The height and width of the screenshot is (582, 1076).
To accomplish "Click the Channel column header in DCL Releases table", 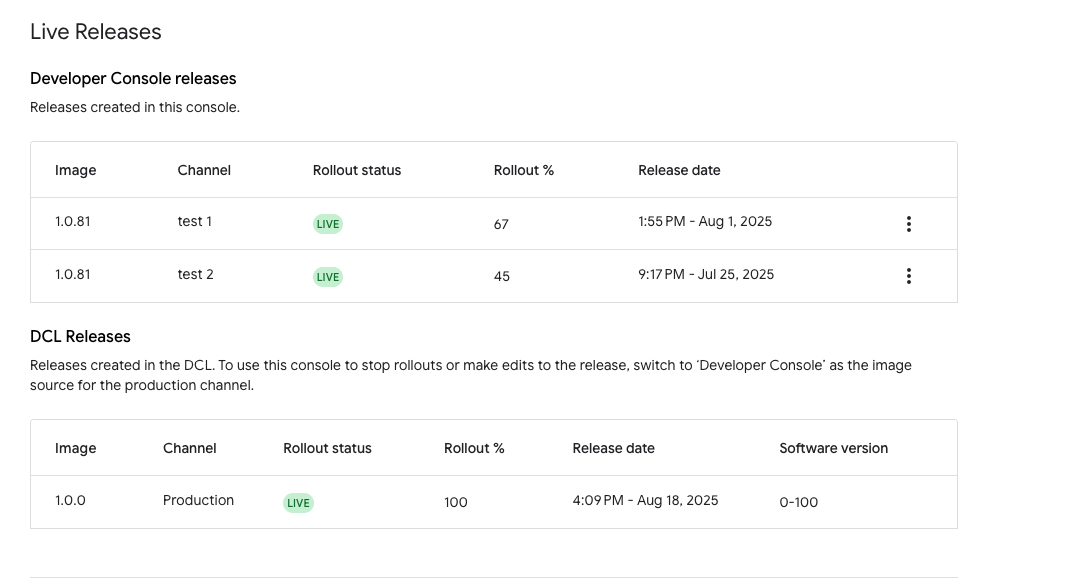I will pyautogui.click(x=189, y=448).
